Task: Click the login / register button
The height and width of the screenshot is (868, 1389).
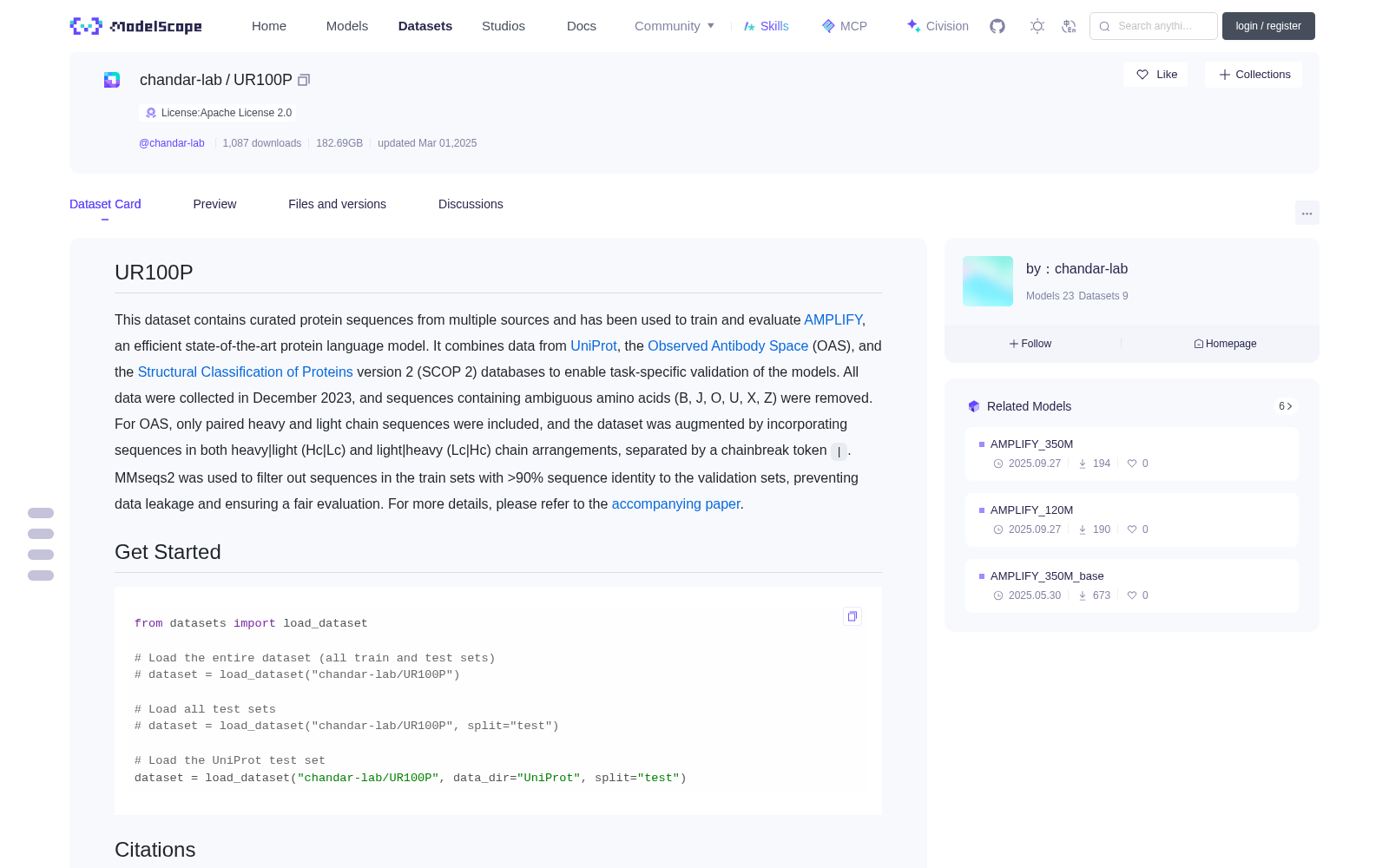Action: [1268, 26]
